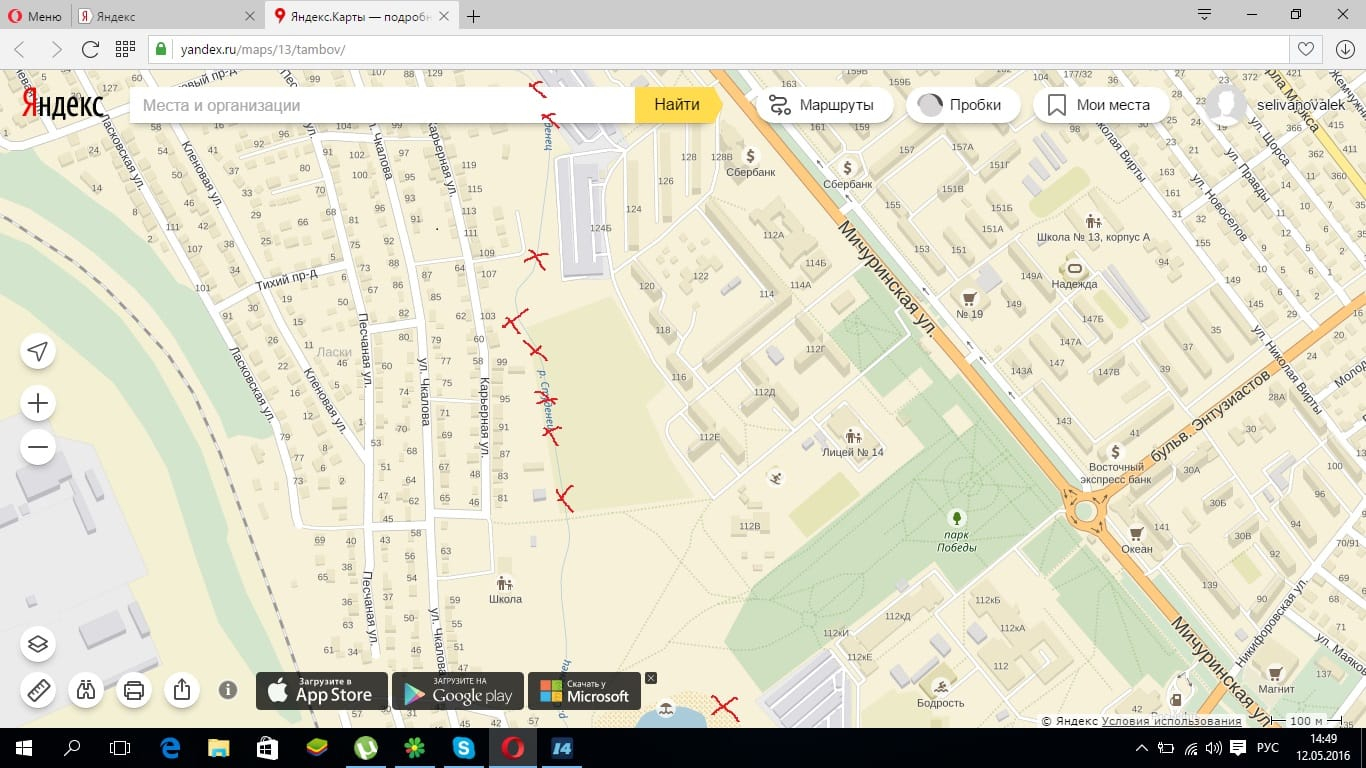1366x768 pixels.
Task: Click the App Store download badge
Action: point(322,690)
